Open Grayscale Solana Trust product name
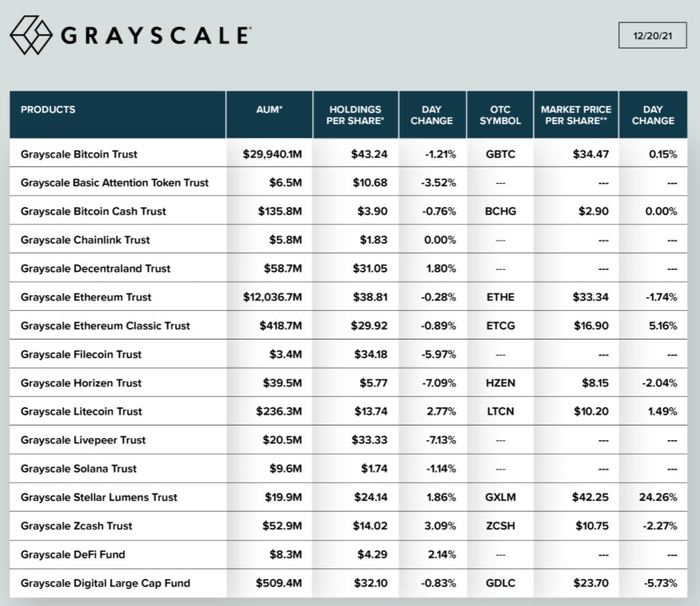The height and width of the screenshot is (606, 700). tap(79, 469)
